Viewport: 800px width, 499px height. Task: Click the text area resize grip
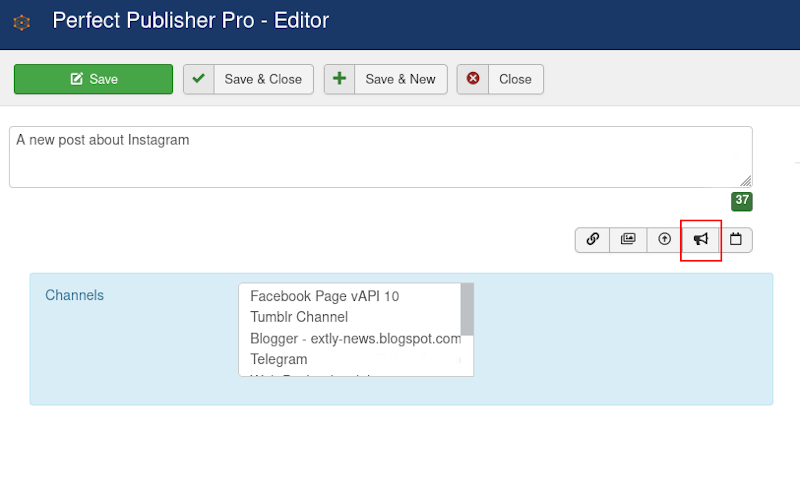tap(745, 181)
